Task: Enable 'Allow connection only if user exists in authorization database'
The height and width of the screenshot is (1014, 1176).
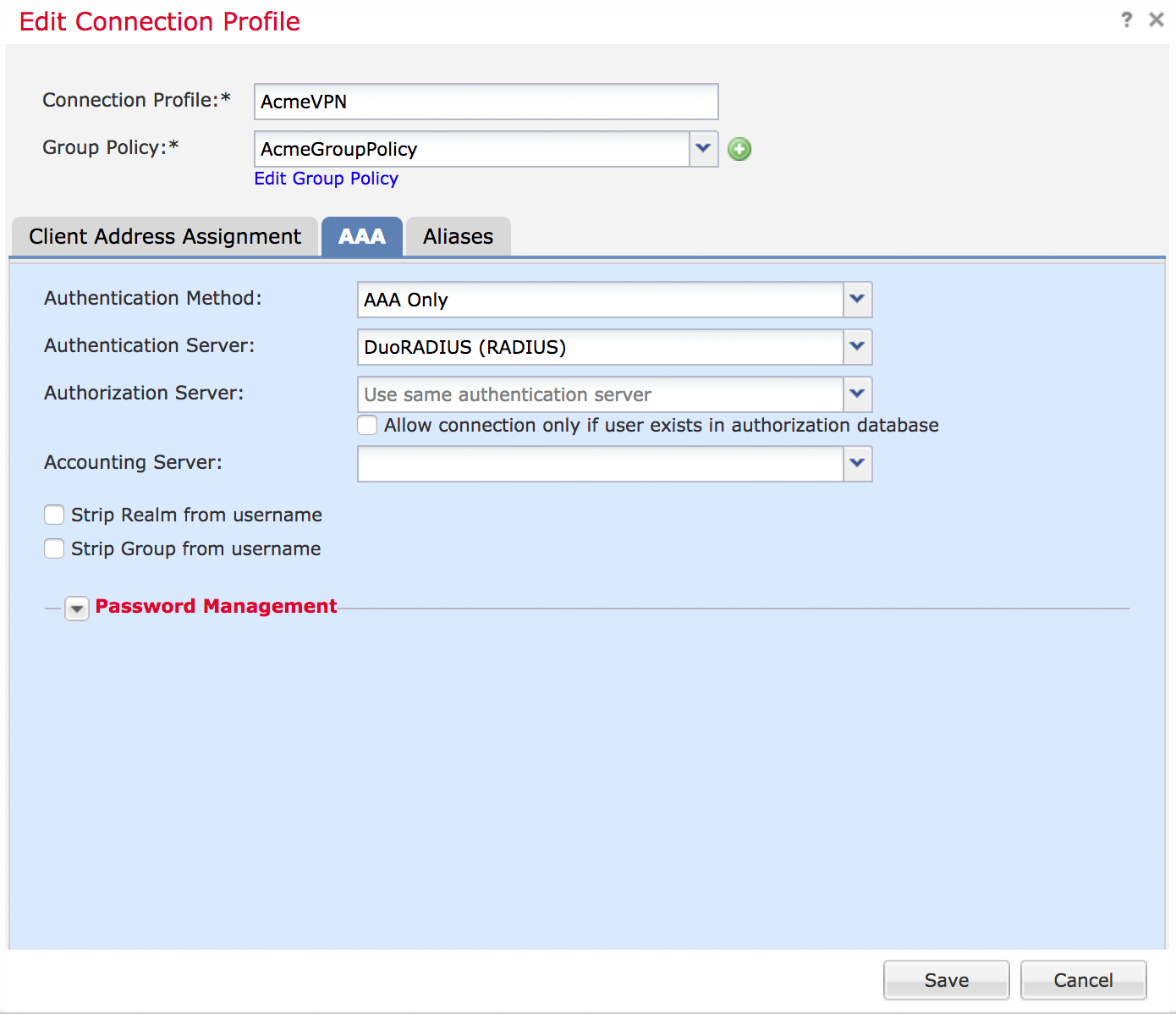Action: [366, 425]
